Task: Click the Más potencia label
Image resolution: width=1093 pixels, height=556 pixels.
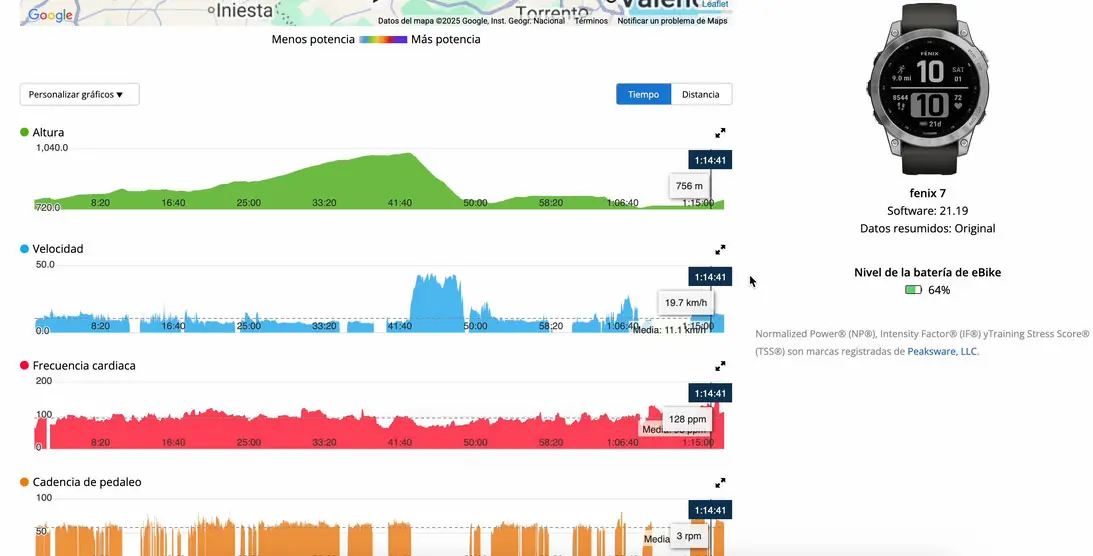Action: coord(445,40)
